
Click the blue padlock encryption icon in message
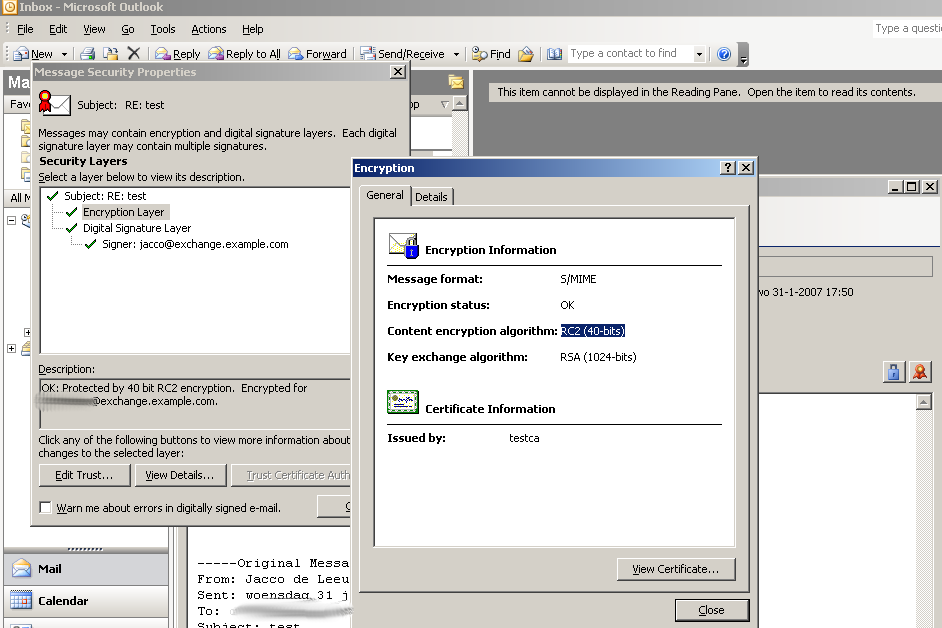point(894,372)
